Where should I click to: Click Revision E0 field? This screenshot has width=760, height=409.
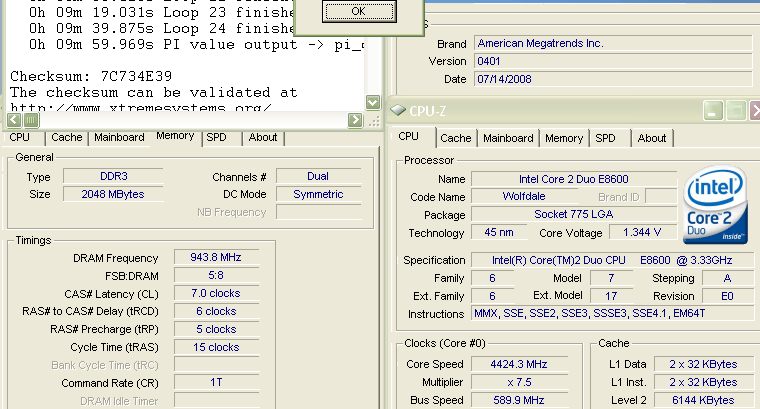(x=728, y=296)
